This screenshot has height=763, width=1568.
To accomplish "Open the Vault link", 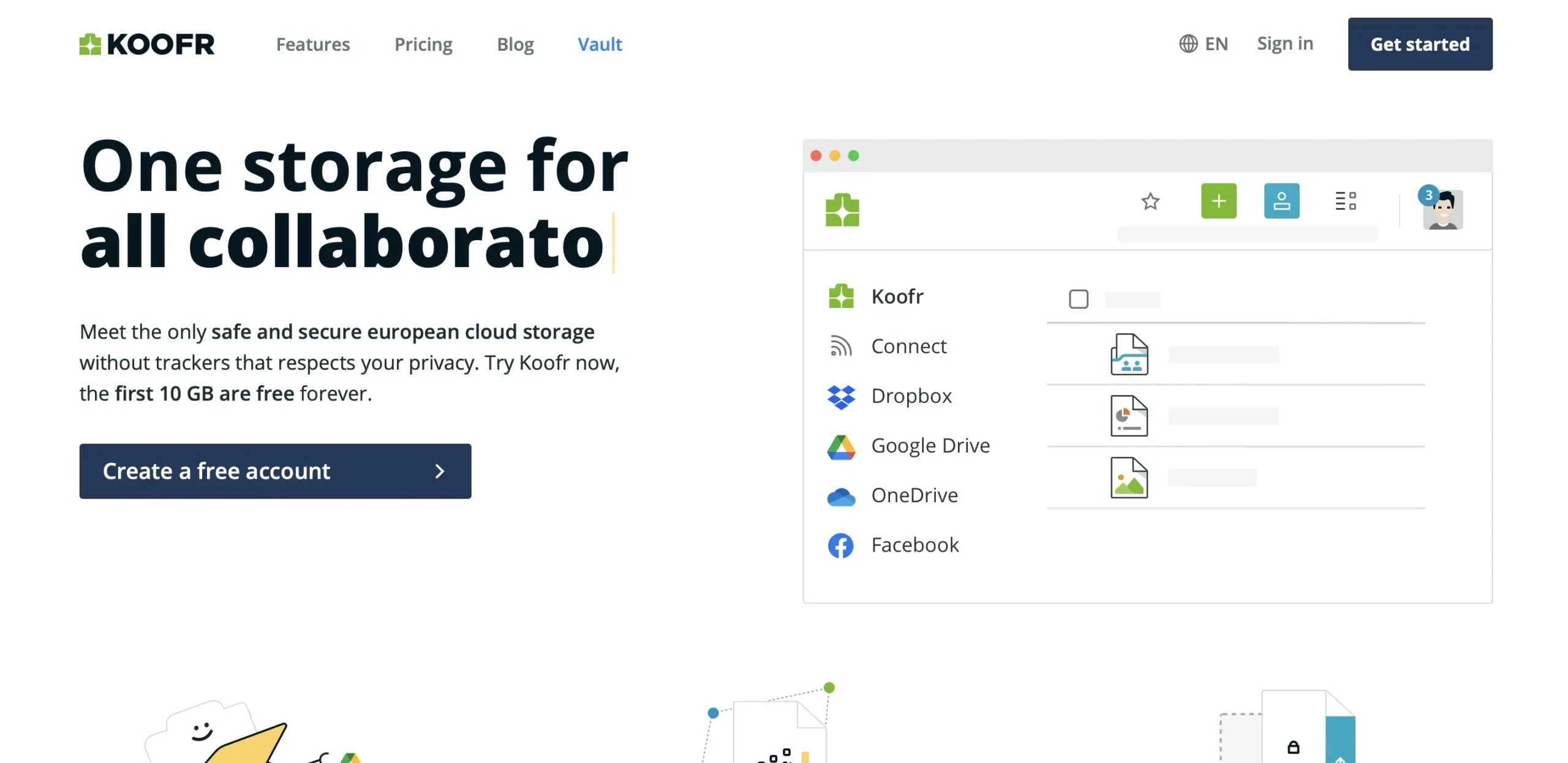I will click(x=600, y=44).
